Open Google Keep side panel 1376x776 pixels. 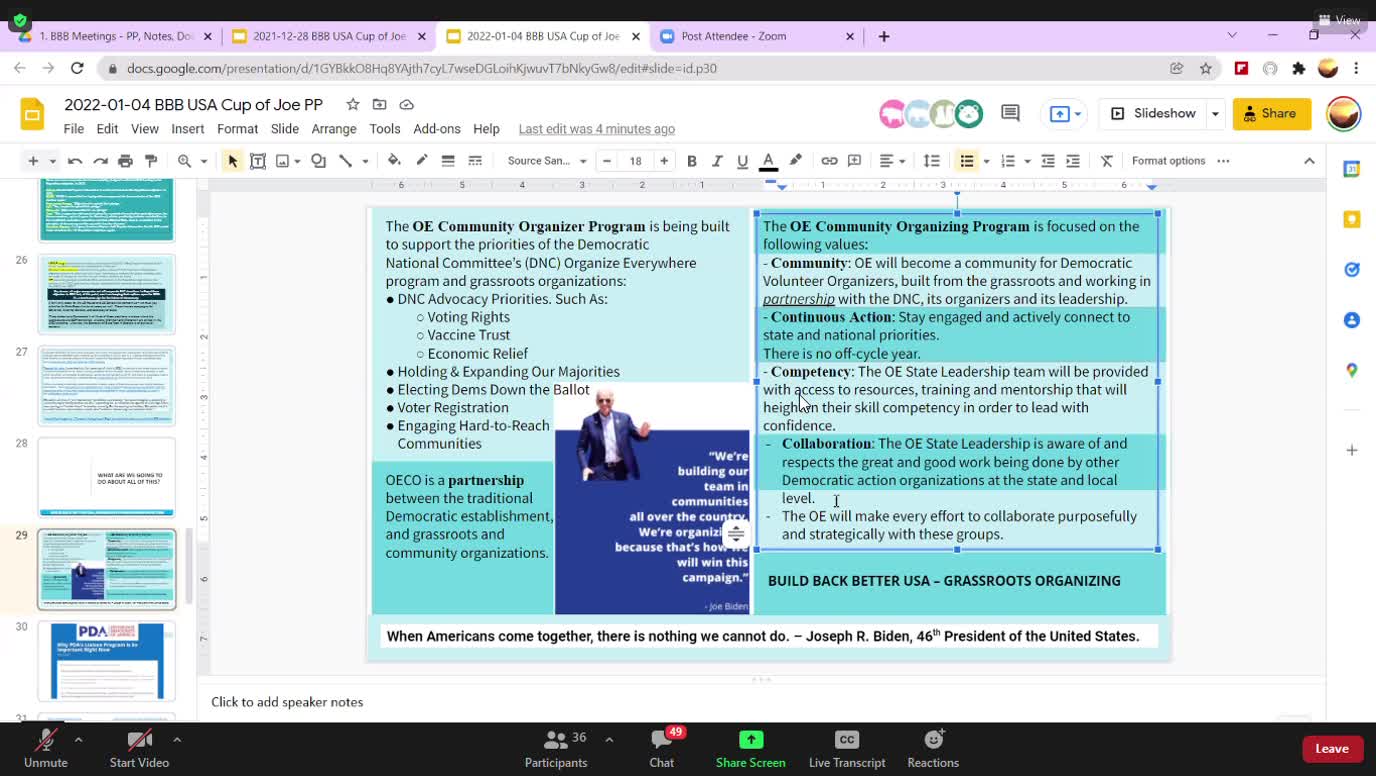click(1352, 220)
